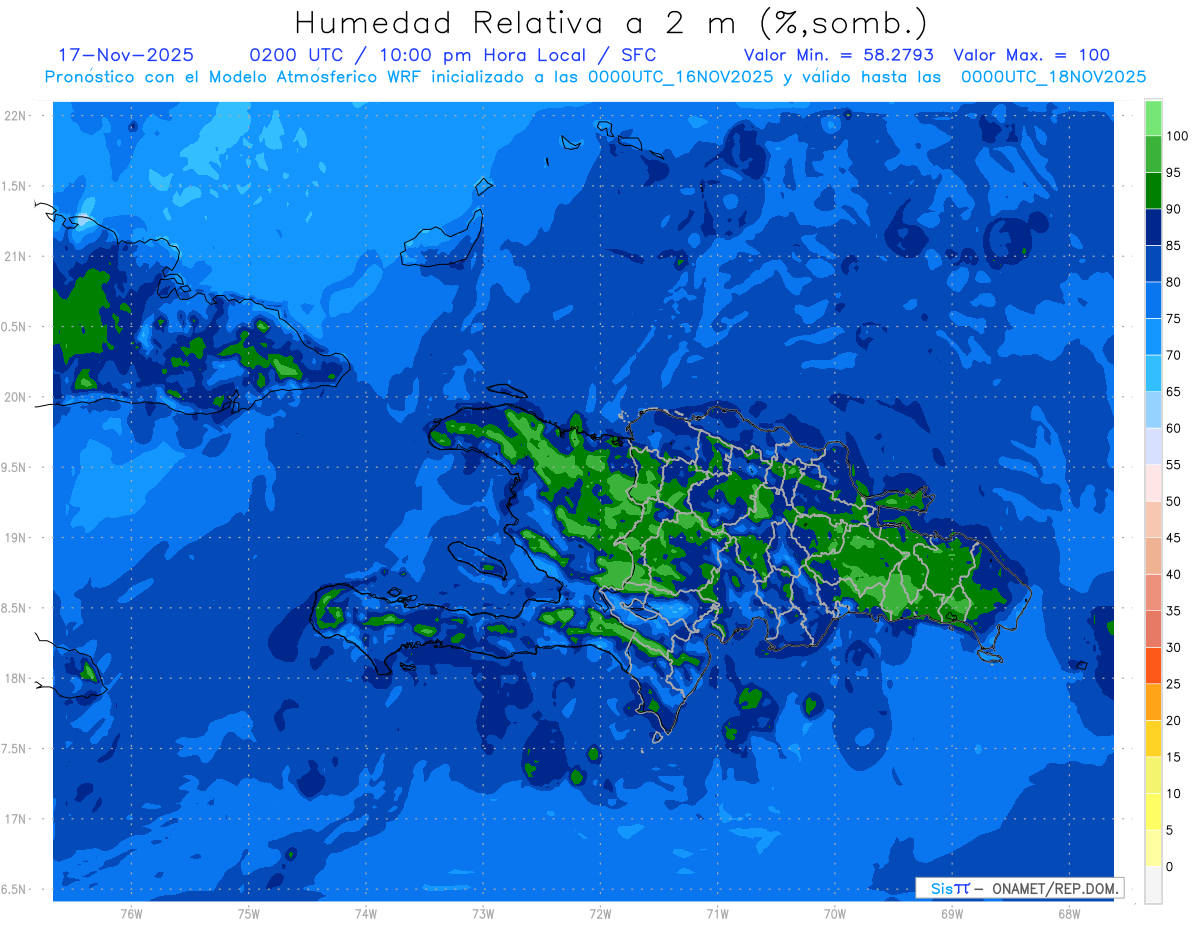Click the navy legend band between 85 and 90

pos(1153,227)
